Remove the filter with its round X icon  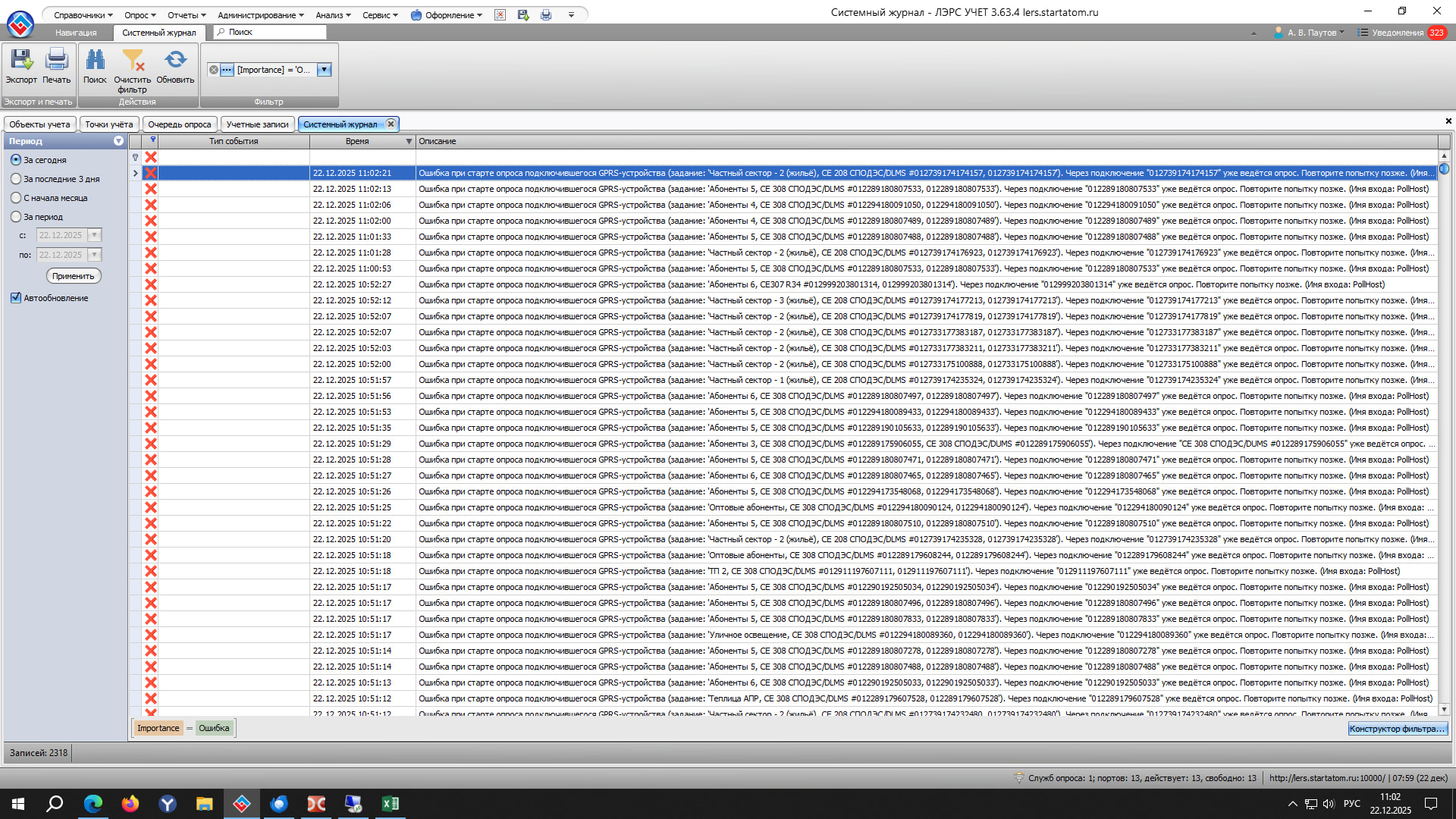[214, 70]
